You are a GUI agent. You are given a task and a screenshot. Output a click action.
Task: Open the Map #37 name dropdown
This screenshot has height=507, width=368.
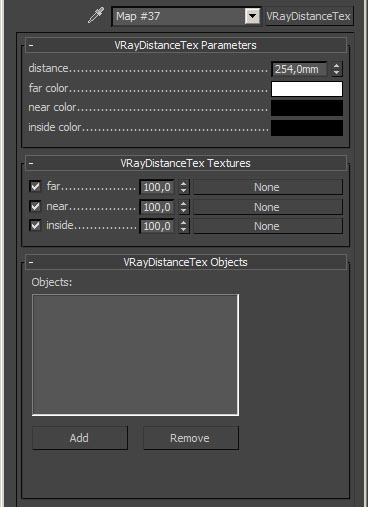(x=252, y=16)
